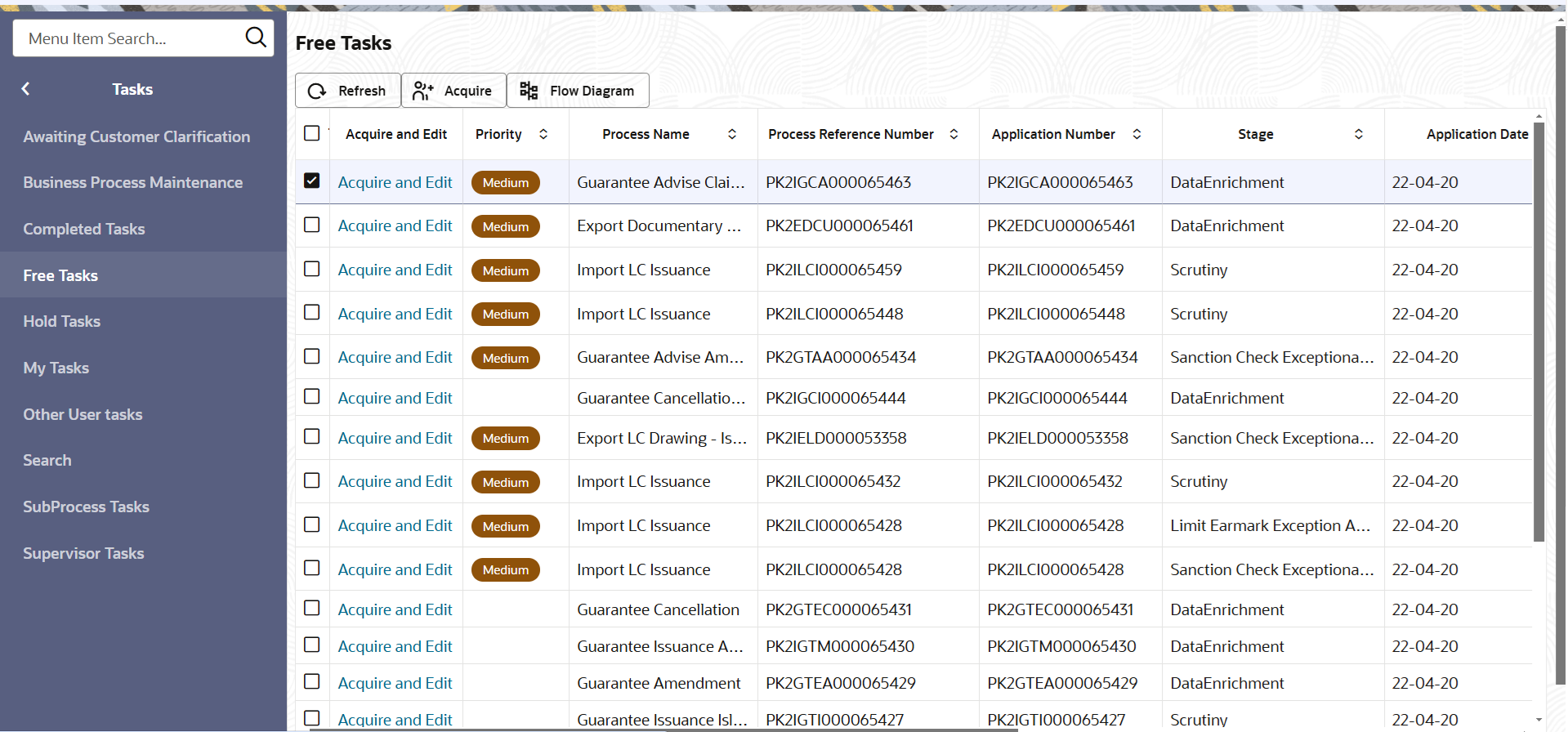
Task: Sort by Process Reference Number arrows
Action: click(x=954, y=134)
